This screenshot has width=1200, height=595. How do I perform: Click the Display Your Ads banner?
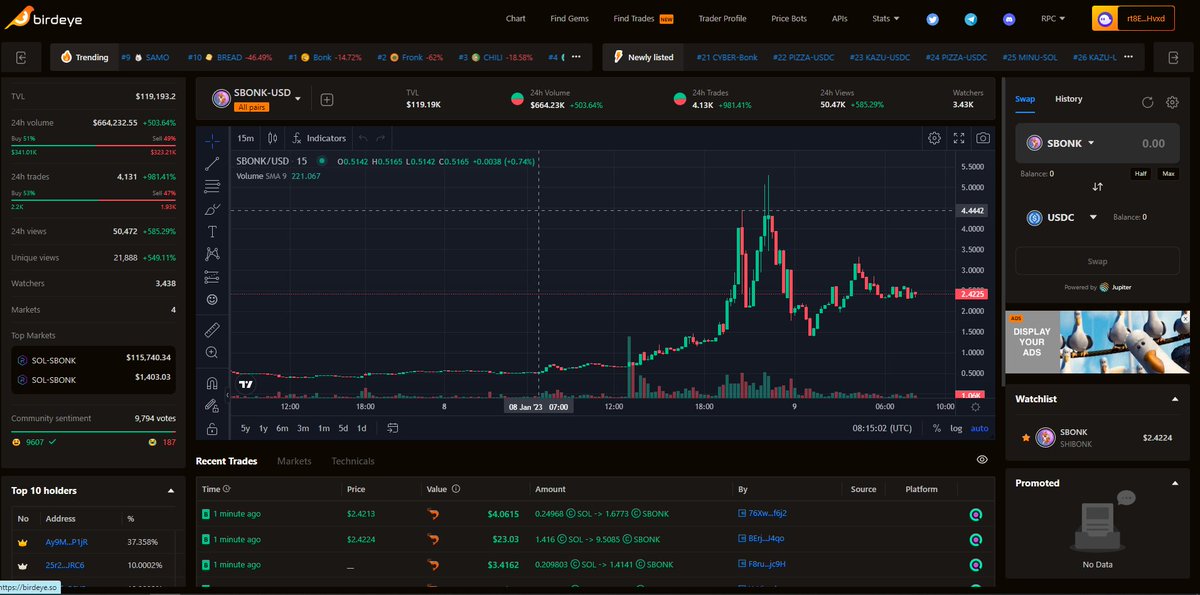1097,341
